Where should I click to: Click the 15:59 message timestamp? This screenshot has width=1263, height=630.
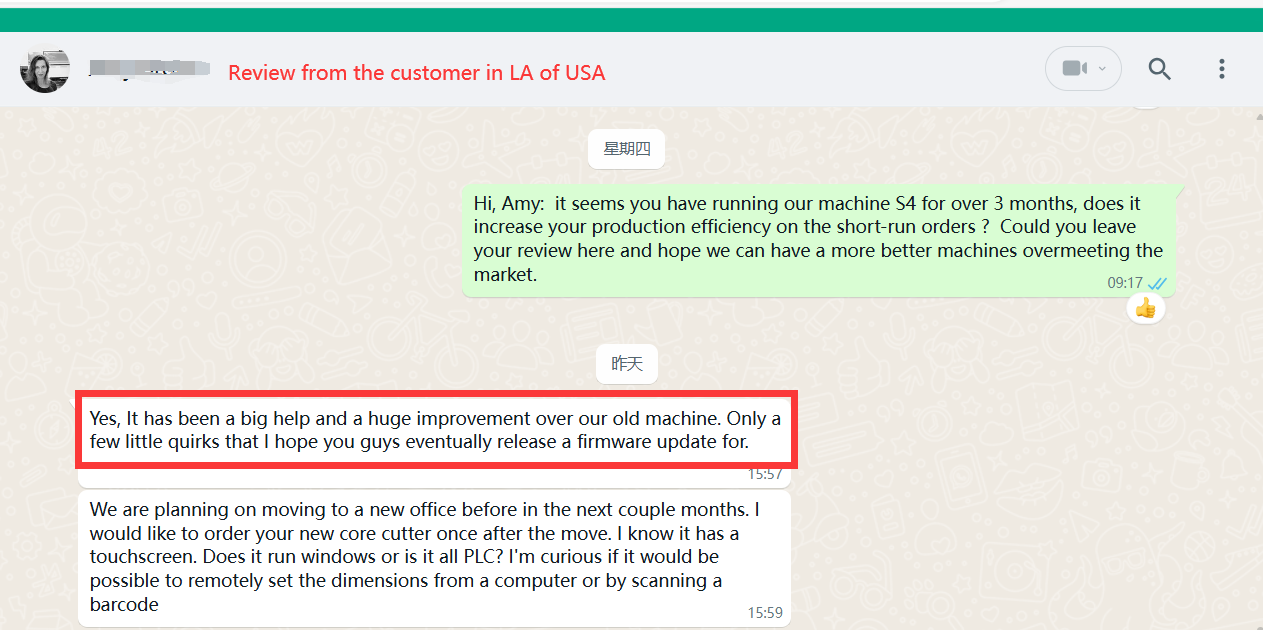click(x=765, y=612)
